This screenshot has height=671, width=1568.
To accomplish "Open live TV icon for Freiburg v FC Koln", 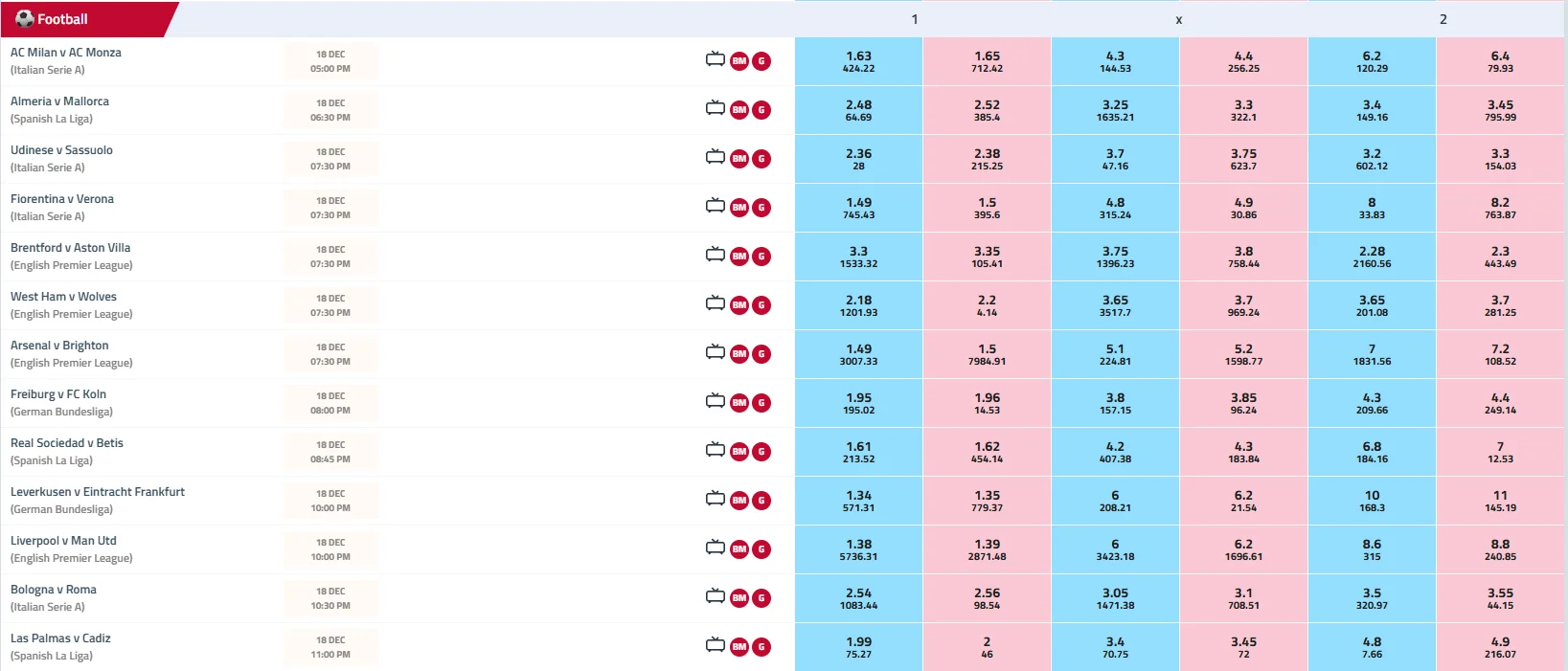I will [x=715, y=401].
